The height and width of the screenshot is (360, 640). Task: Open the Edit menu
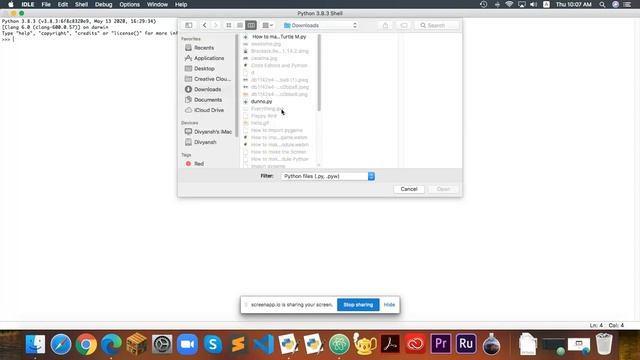click(63, 4)
